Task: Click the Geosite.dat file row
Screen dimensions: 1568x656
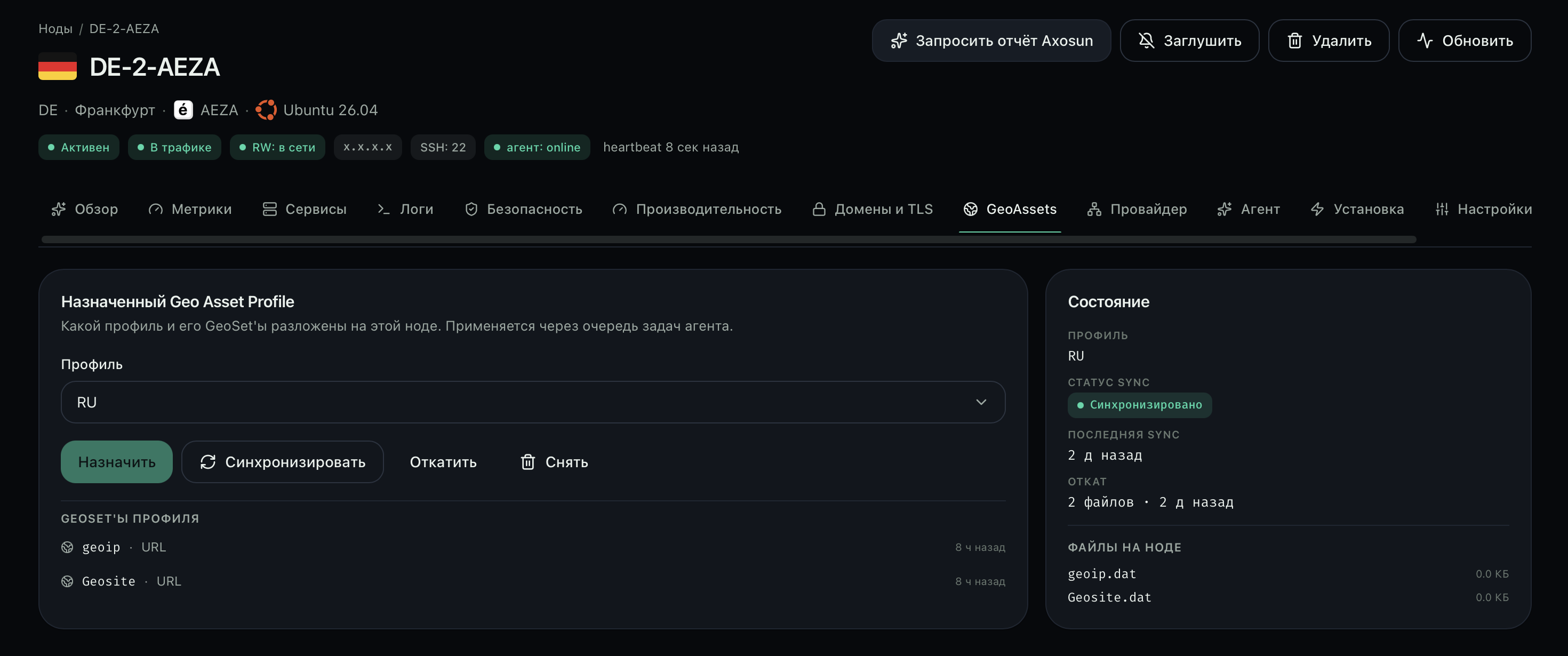Action: click(1288, 597)
